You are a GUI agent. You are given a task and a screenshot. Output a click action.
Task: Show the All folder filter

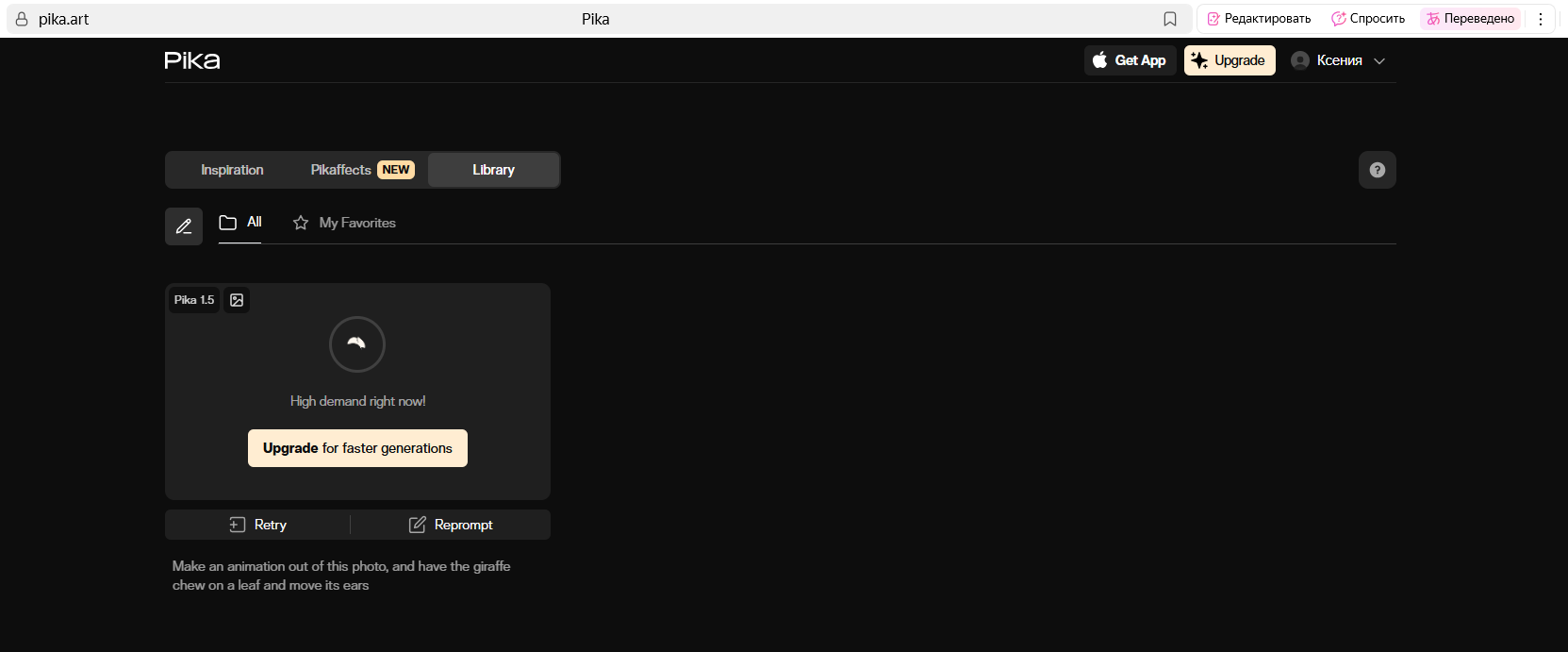pyautogui.click(x=240, y=223)
